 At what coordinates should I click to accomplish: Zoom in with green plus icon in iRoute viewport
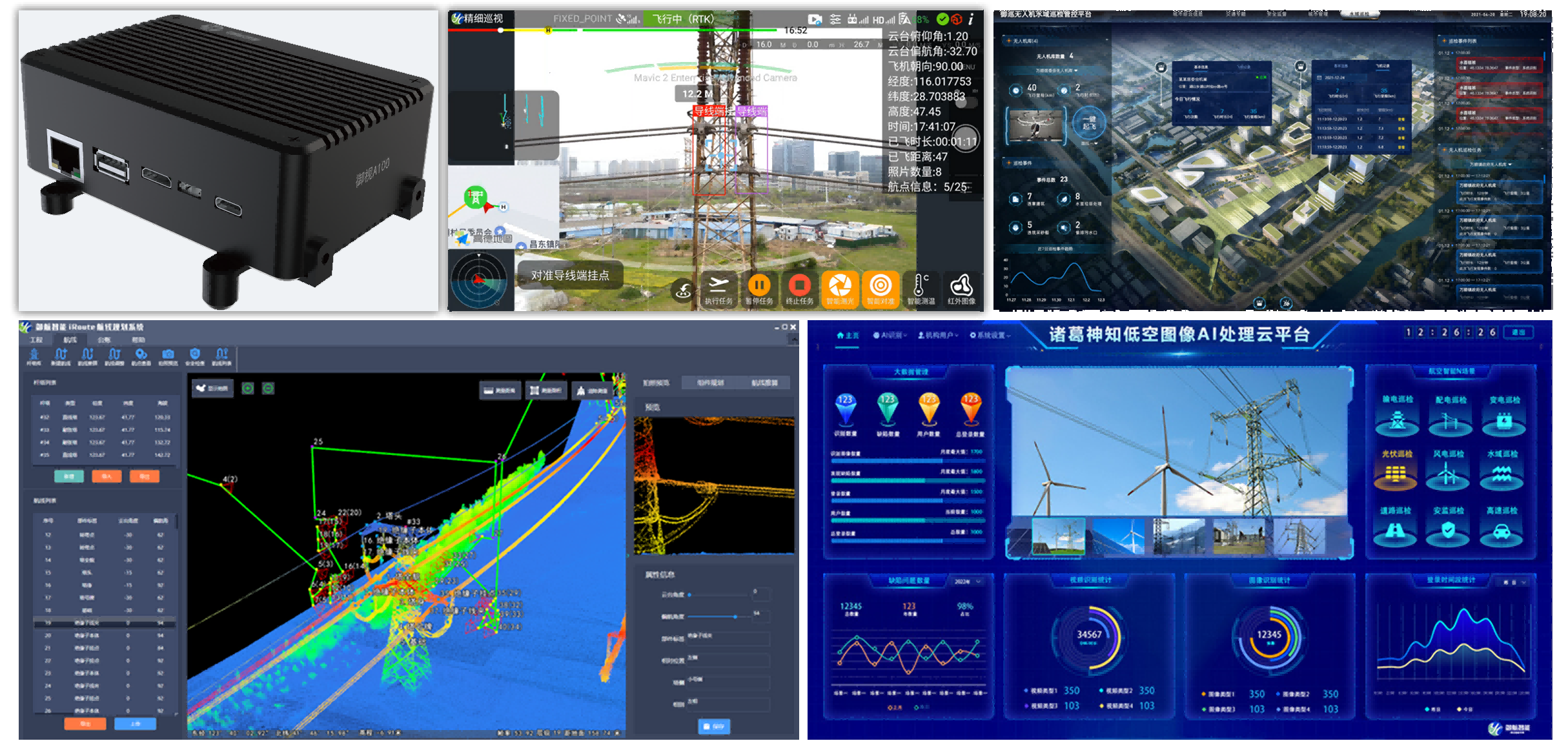click(247, 388)
